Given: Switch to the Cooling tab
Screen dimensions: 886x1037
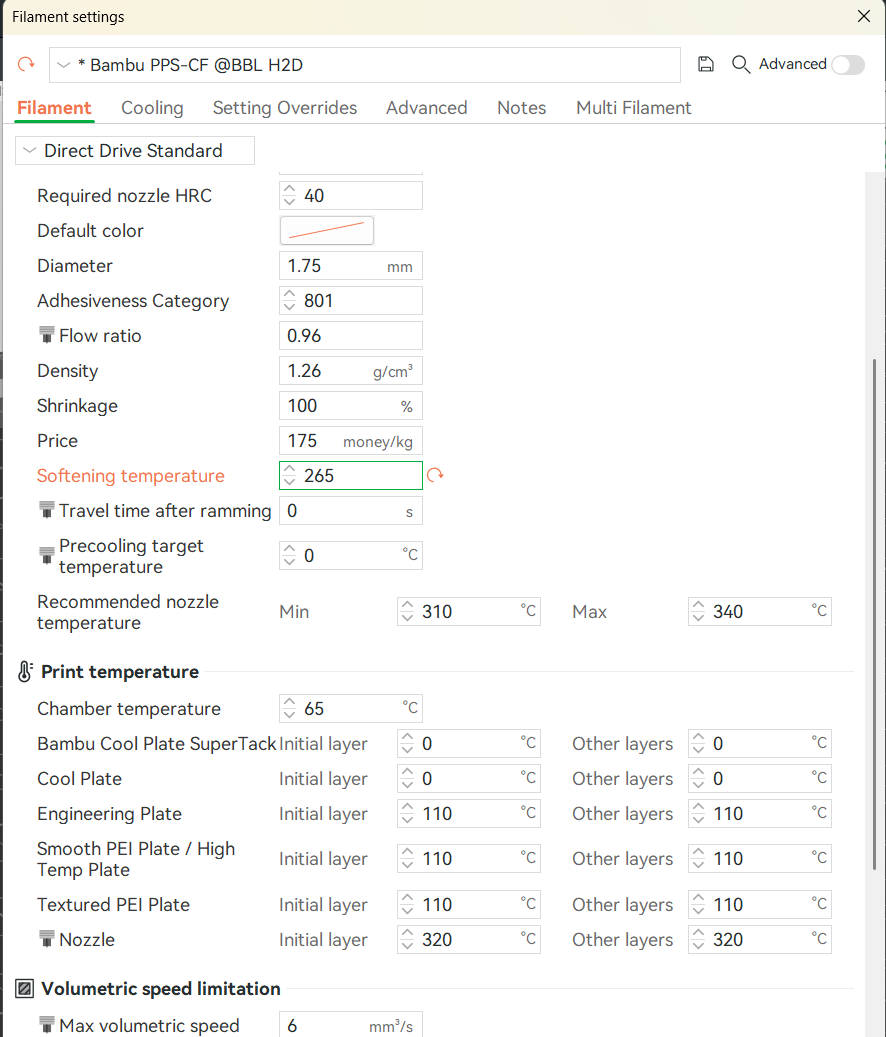Looking at the screenshot, I should tap(152, 108).
